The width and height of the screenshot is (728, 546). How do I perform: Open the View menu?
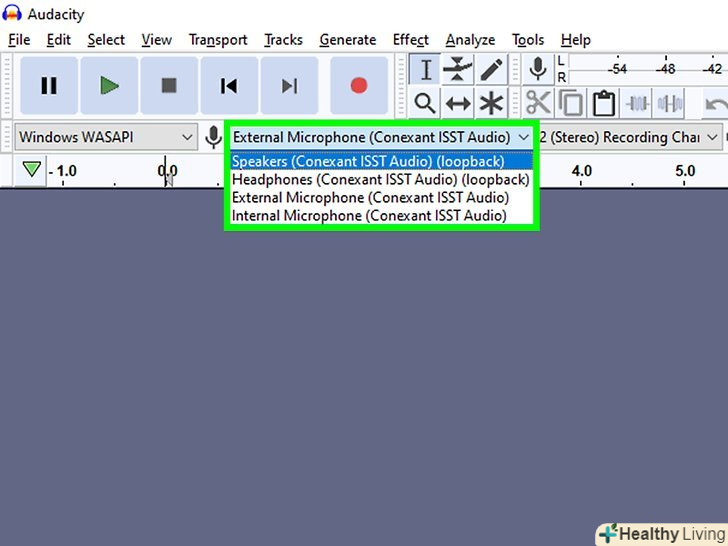(156, 40)
